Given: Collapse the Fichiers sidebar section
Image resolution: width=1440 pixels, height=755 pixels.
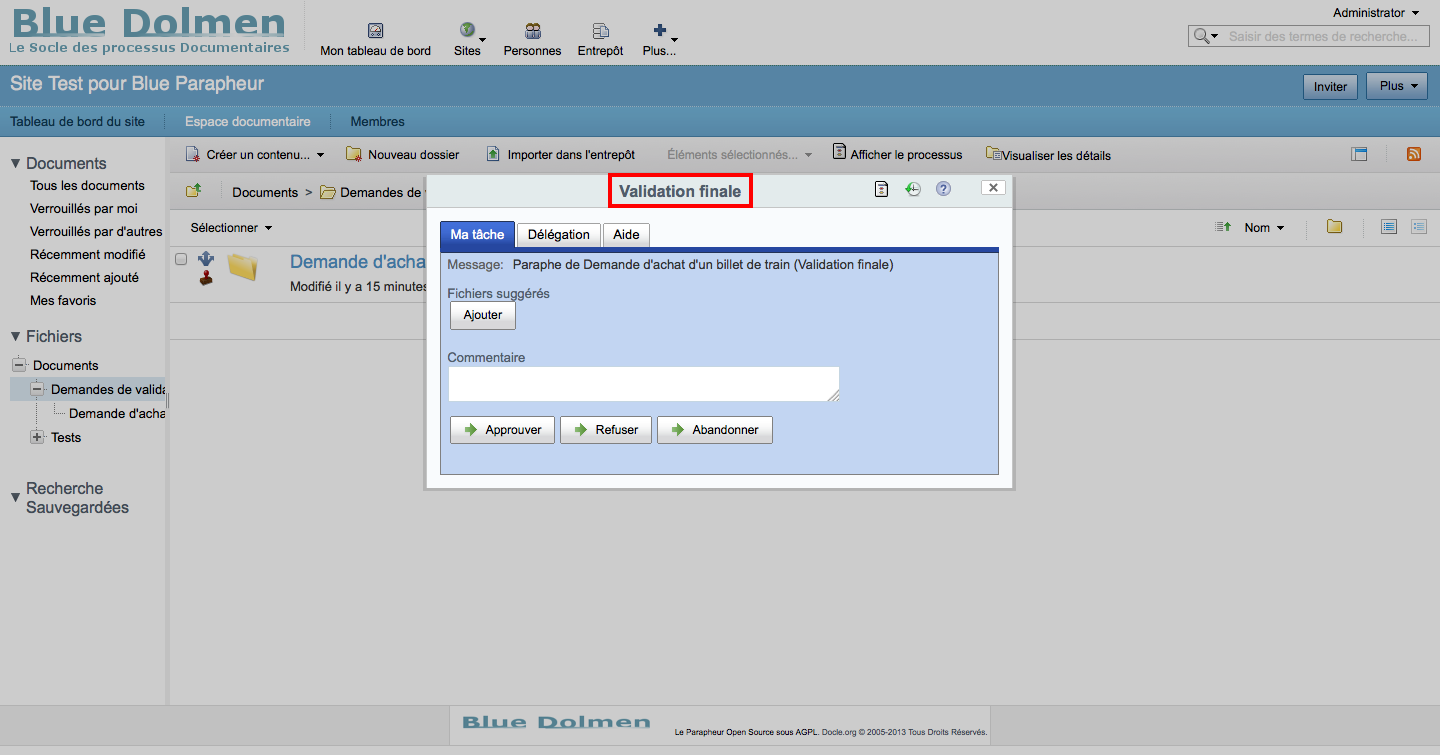Looking at the screenshot, I should (15, 336).
